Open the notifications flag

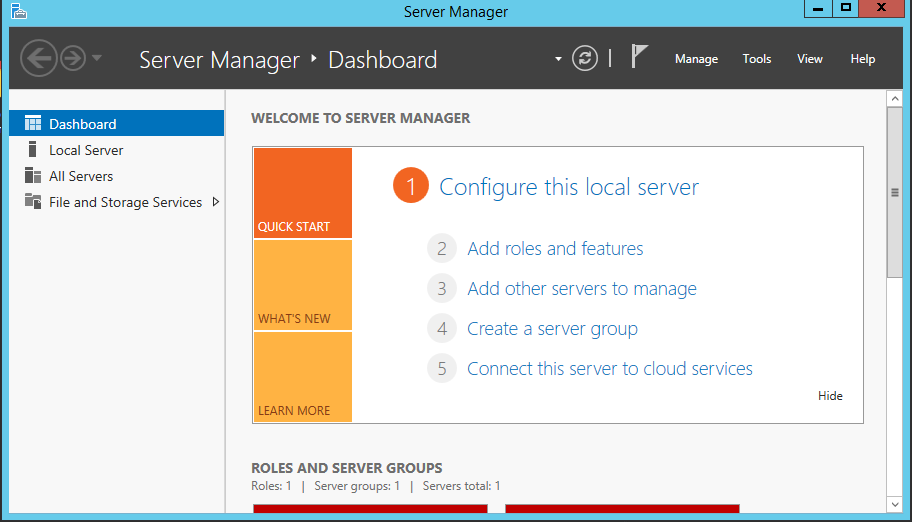tap(639, 56)
